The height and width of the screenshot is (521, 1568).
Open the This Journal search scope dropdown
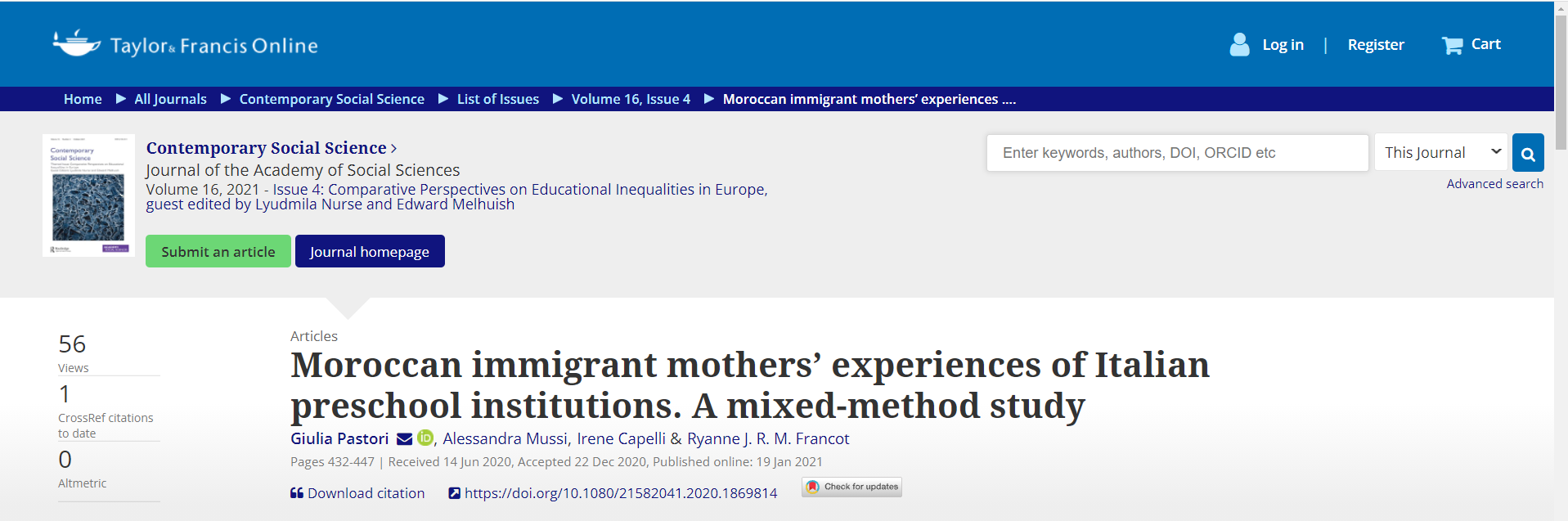[x=1440, y=153]
